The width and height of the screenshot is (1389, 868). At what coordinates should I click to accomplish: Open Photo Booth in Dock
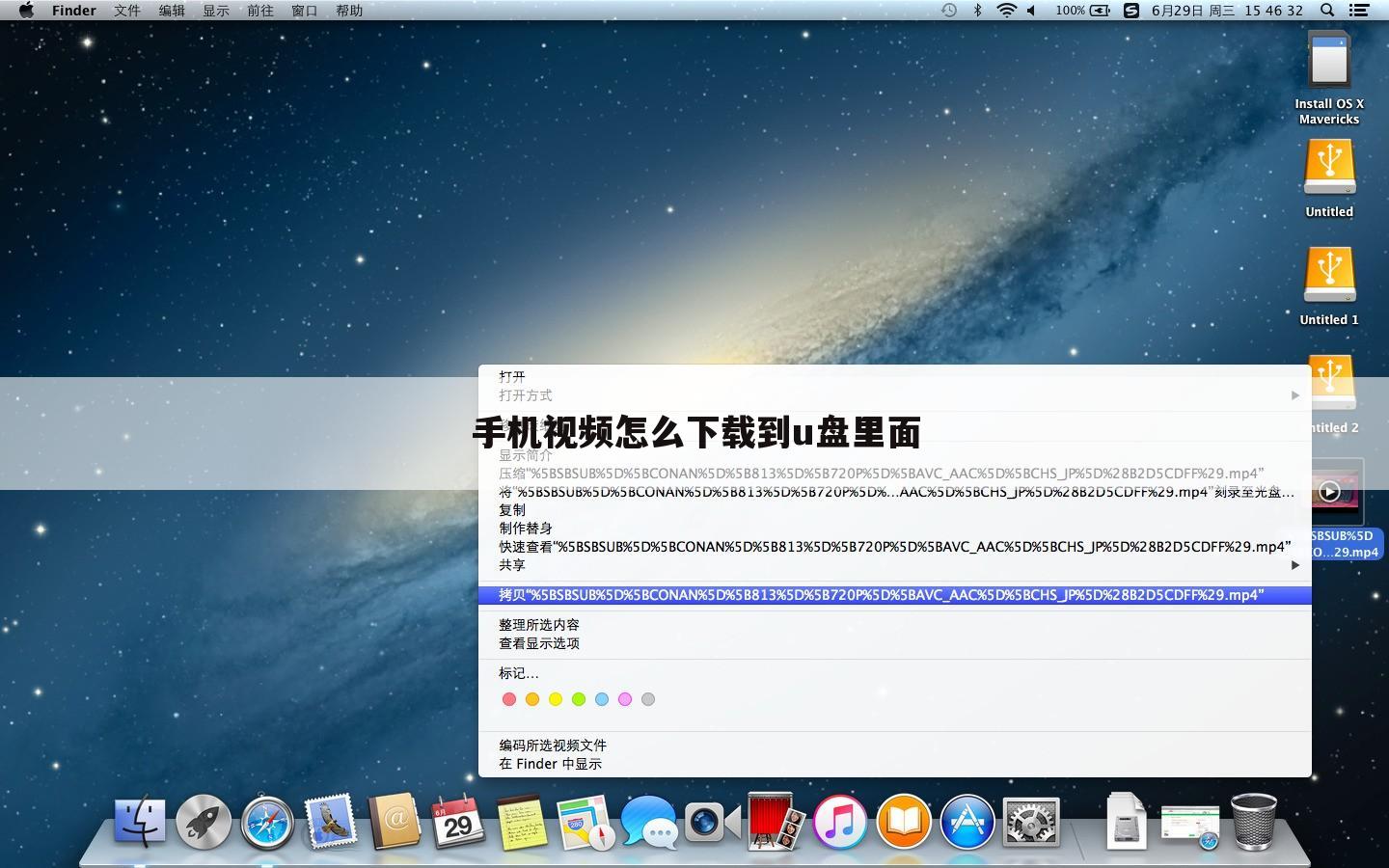[776, 822]
